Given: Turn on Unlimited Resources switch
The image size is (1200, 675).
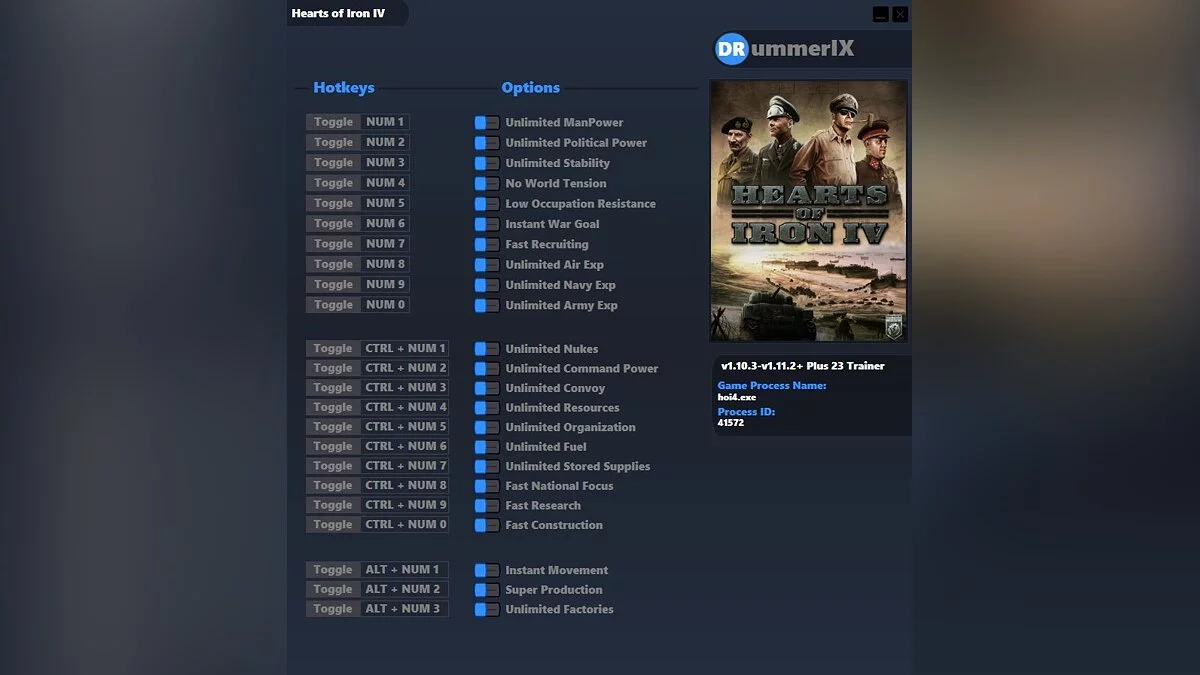Looking at the screenshot, I should pyautogui.click(x=487, y=408).
